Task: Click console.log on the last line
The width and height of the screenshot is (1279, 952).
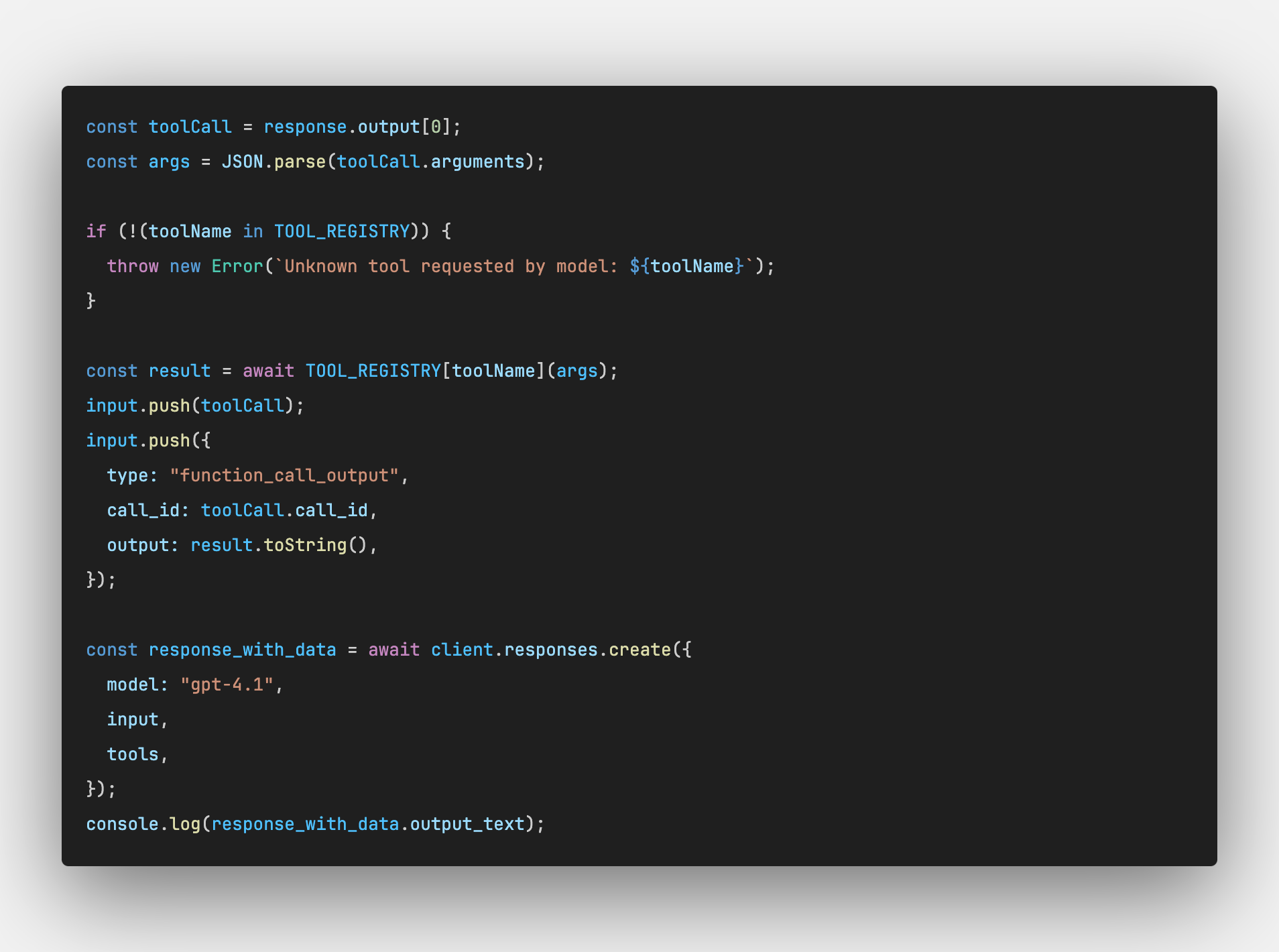Action: (x=143, y=824)
